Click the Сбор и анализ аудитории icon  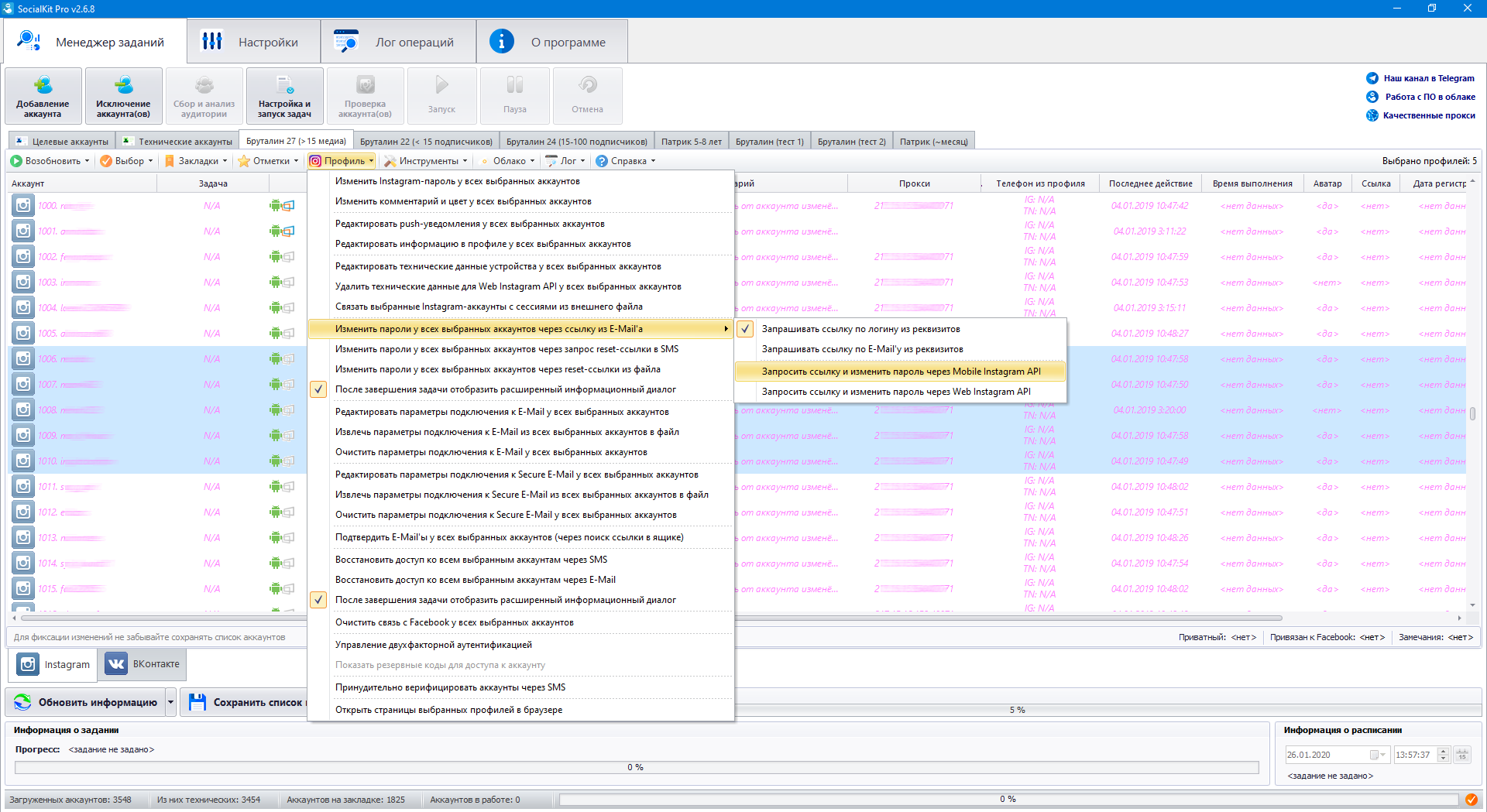[204, 85]
